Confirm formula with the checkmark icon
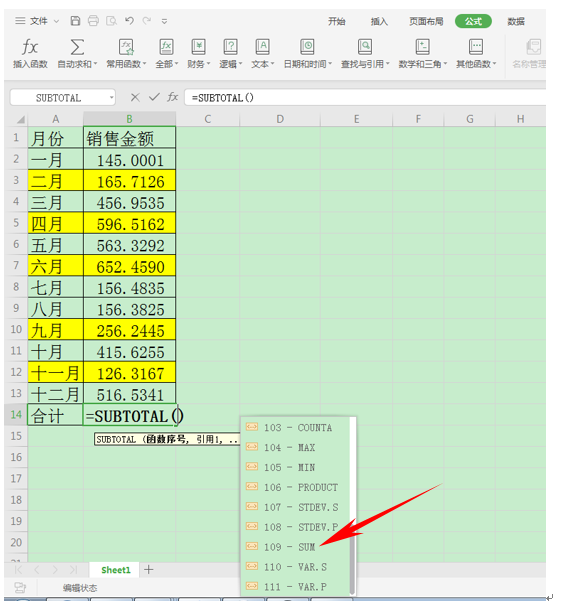The image size is (561, 609). point(154,97)
